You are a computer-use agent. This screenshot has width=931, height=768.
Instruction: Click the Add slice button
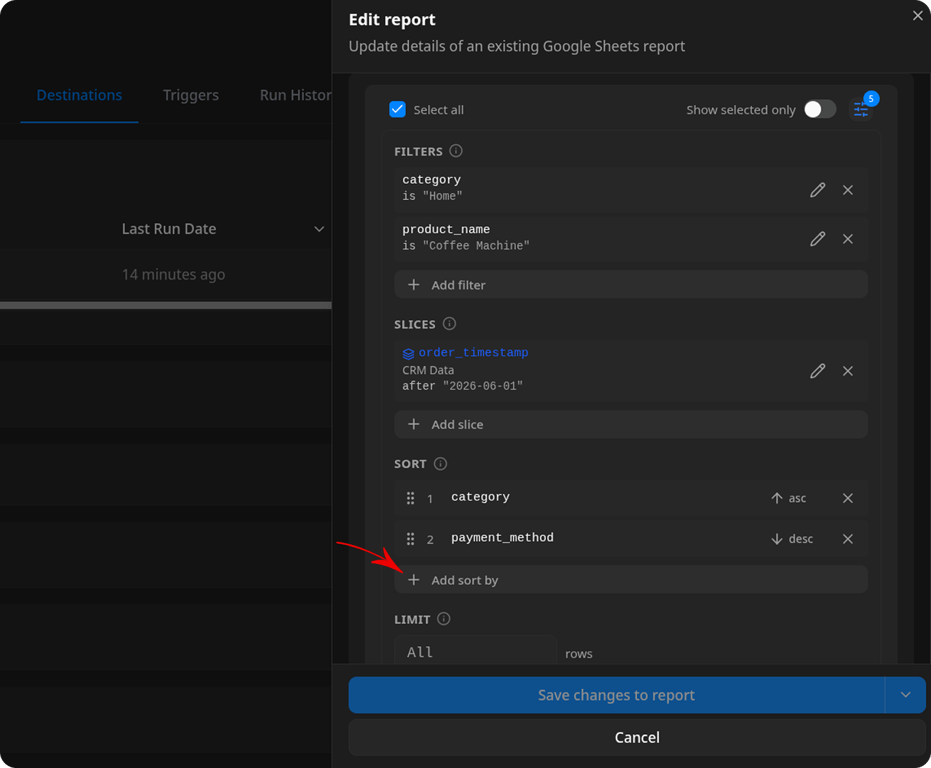[631, 425]
